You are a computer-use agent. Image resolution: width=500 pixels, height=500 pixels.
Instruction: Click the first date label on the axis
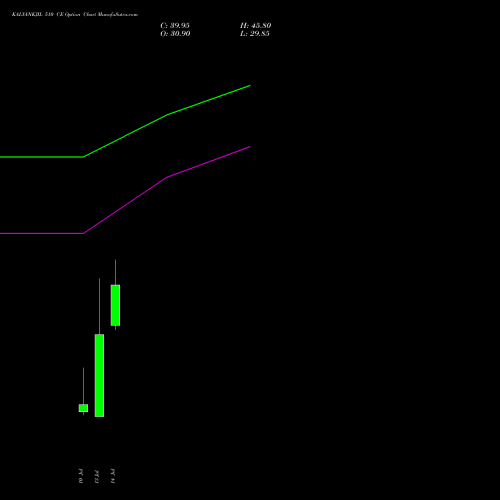click(x=81, y=476)
